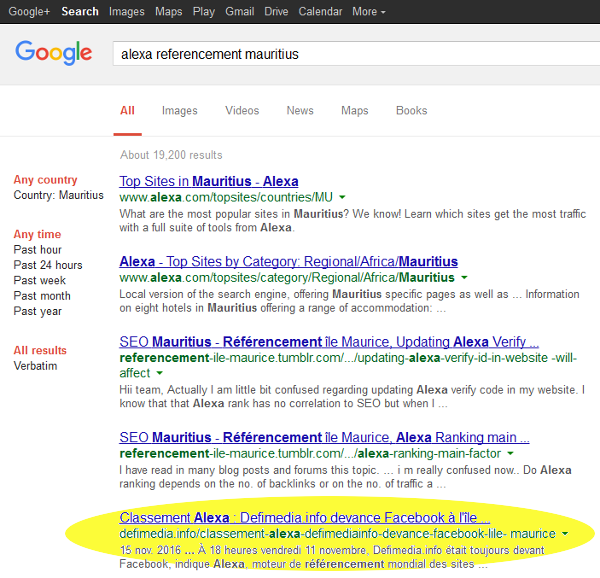Expand arrow next to Regional/Africa/Mauritius URL
The height and width of the screenshot is (578, 600).
464,278
